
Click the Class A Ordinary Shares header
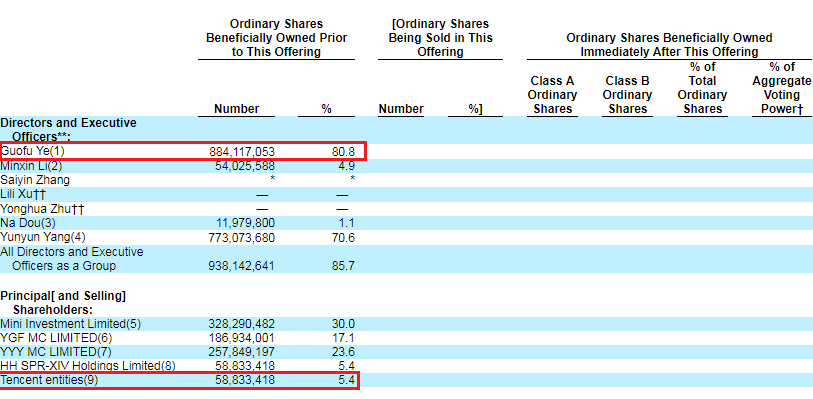(x=552, y=95)
